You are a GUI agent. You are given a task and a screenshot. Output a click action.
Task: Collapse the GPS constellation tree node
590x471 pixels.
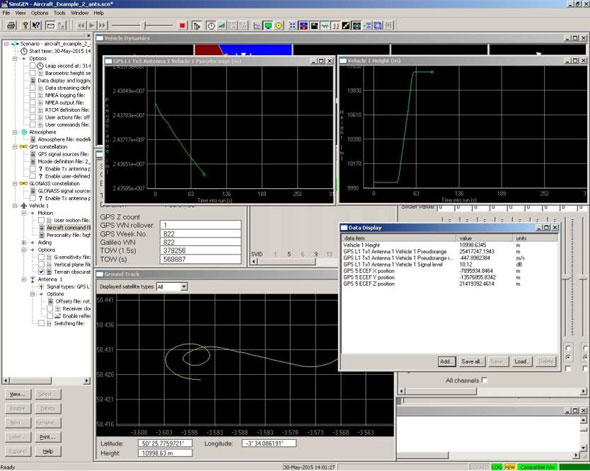(x=15, y=147)
